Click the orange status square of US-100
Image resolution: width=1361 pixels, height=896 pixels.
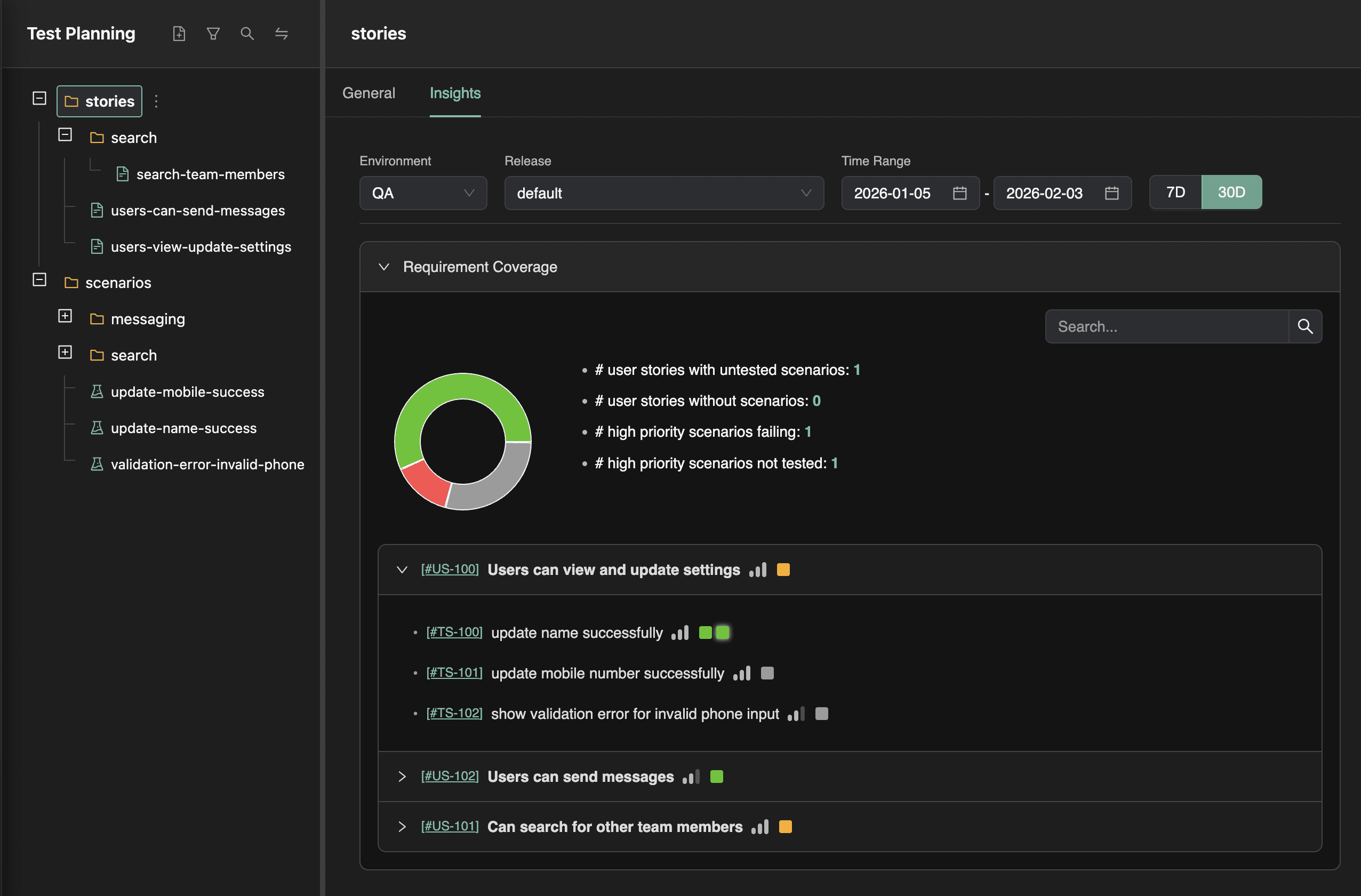(x=783, y=570)
